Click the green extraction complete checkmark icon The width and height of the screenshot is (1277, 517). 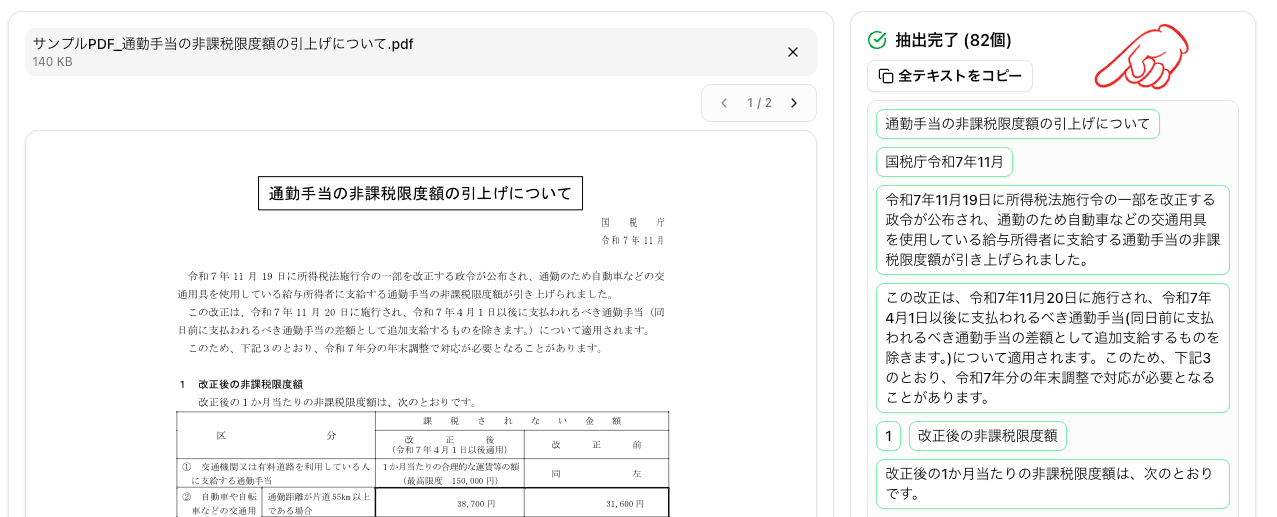point(877,40)
